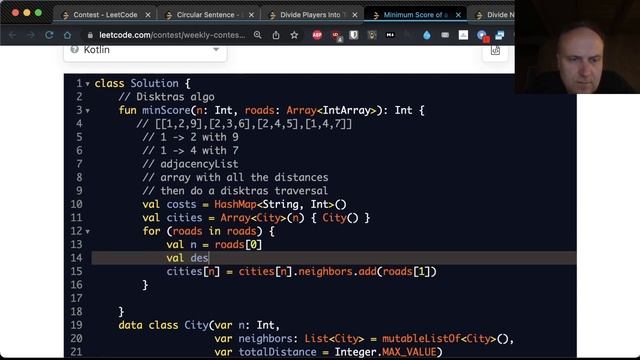Open the extension icon with red badge
Screen dimensions: 640x360
[x=482, y=36]
